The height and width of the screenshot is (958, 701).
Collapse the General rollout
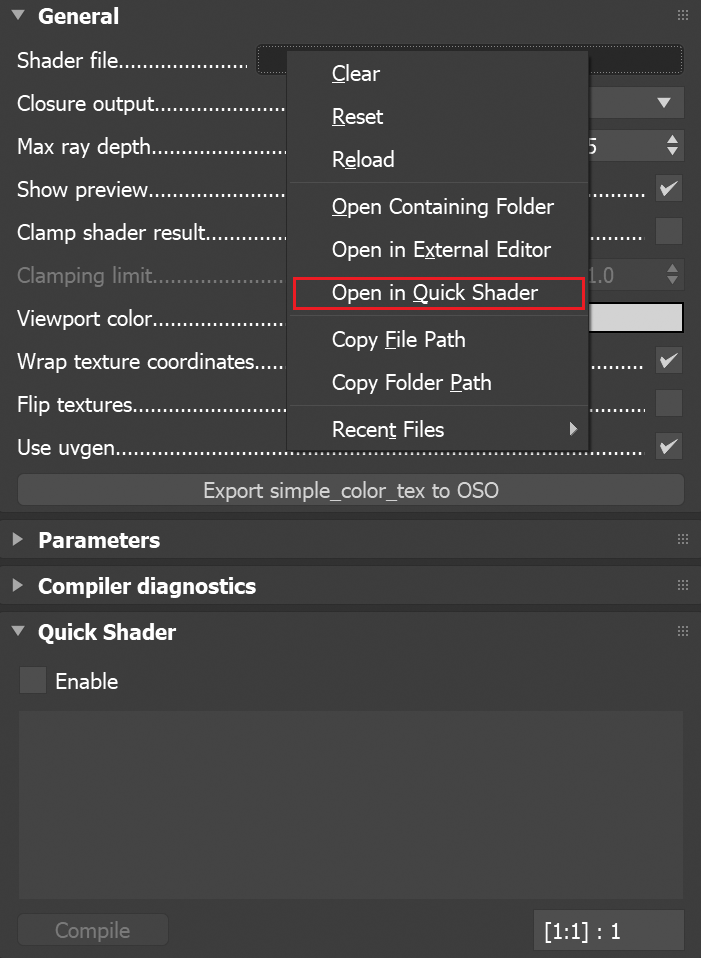pos(16,15)
